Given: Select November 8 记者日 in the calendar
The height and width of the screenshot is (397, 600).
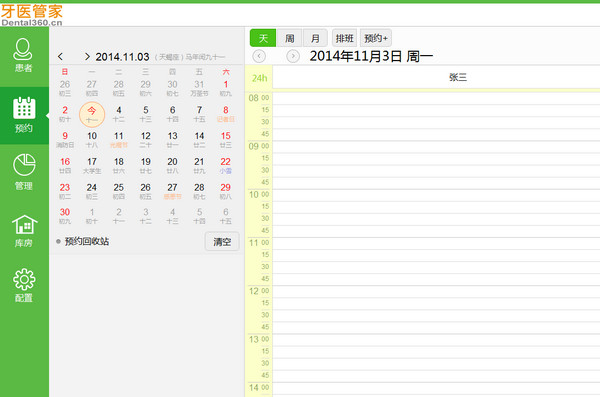Looking at the screenshot, I should point(226,114).
